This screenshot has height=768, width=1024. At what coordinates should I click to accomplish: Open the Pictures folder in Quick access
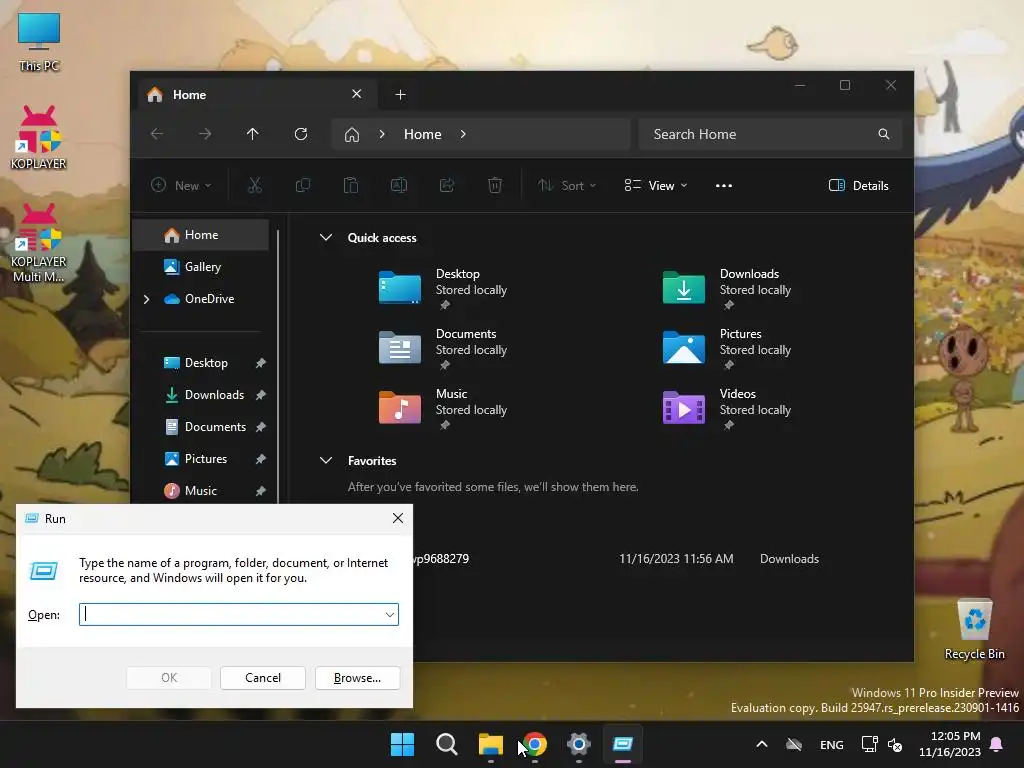728,348
